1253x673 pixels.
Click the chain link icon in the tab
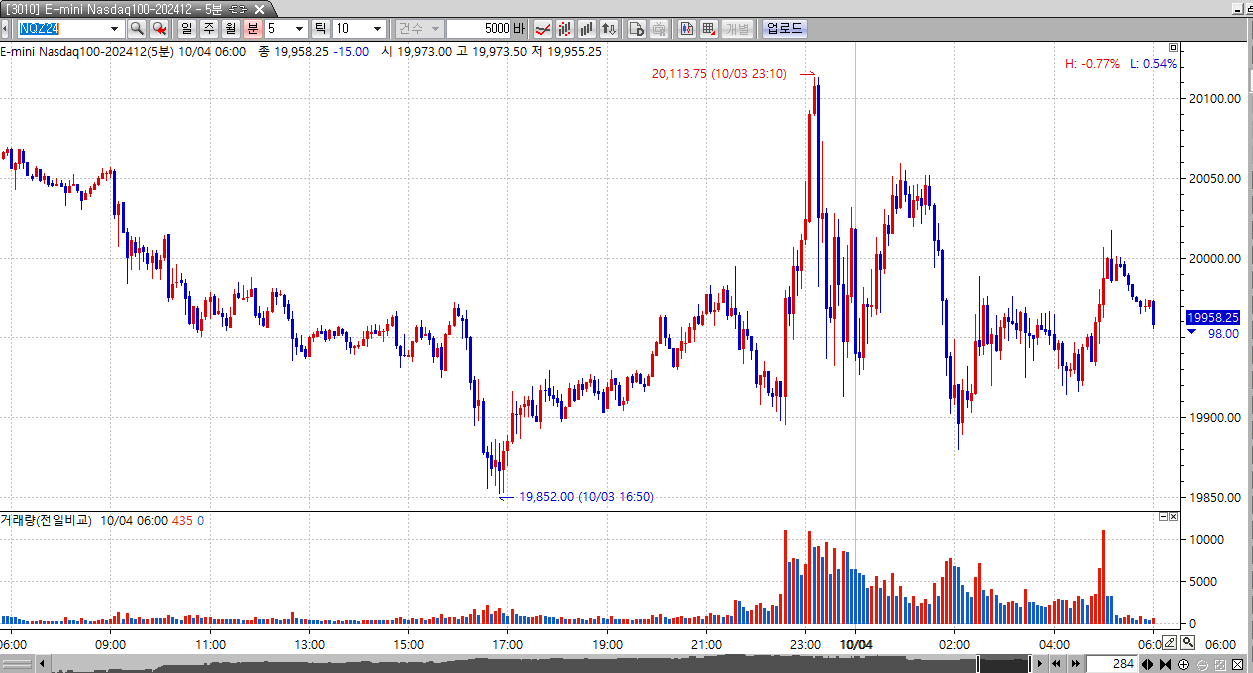pyautogui.click(x=238, y=9)
